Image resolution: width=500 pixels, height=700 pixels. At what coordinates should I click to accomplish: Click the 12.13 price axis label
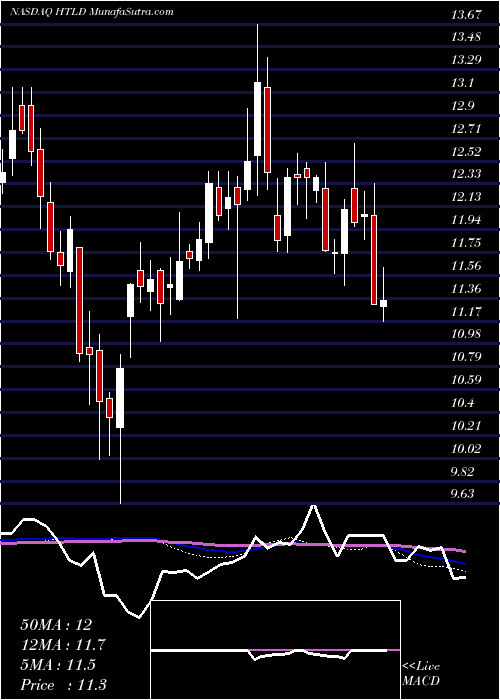click(466, 196)
